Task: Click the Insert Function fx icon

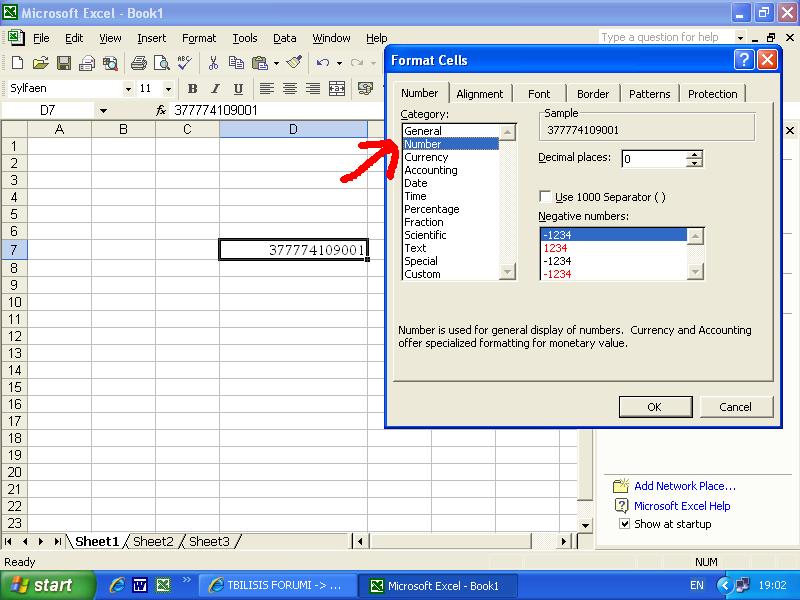Action: coord(161,110)
